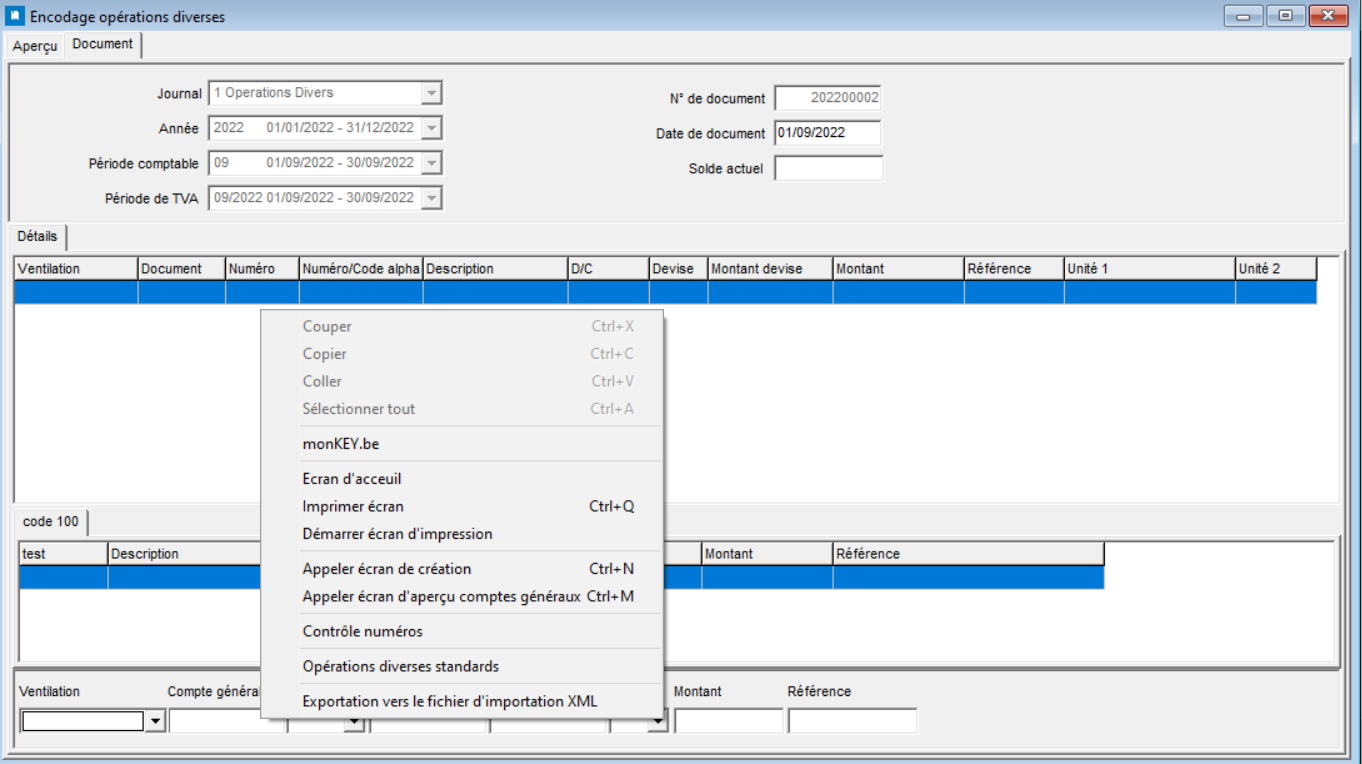Click the test column header
This screenshot has height=764, width=1362.
63,554
